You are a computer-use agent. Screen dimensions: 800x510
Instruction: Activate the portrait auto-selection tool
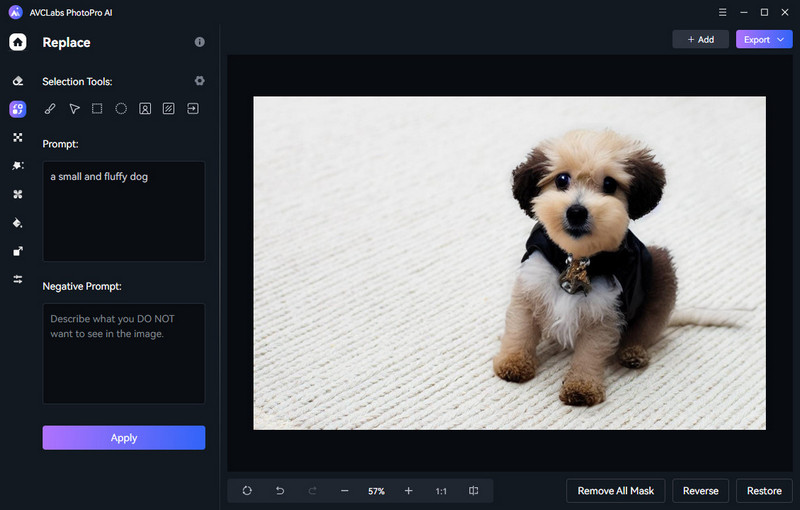145,109
